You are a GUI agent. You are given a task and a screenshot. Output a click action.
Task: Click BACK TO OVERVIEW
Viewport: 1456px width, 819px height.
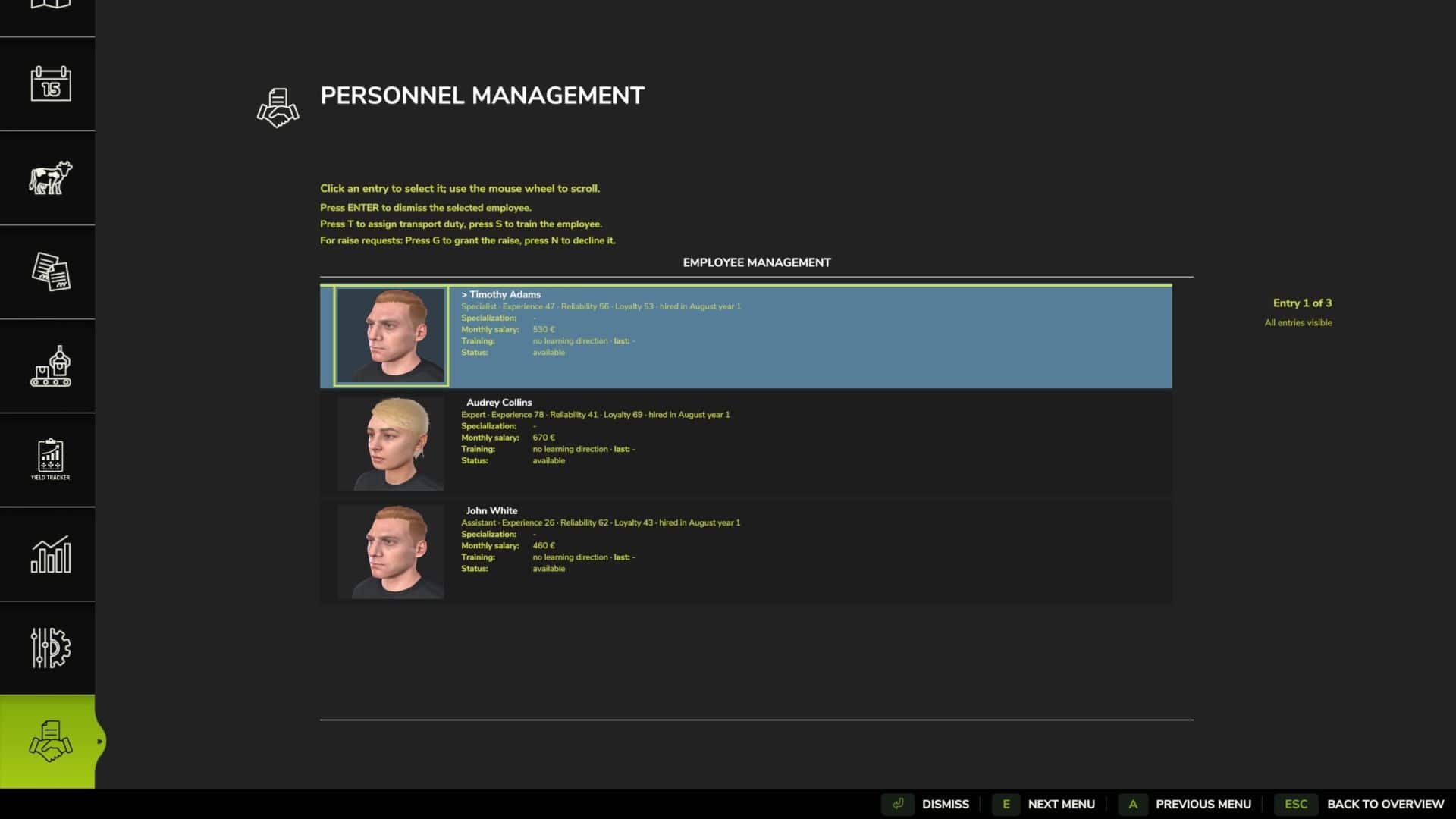[x=1385, y=804]
